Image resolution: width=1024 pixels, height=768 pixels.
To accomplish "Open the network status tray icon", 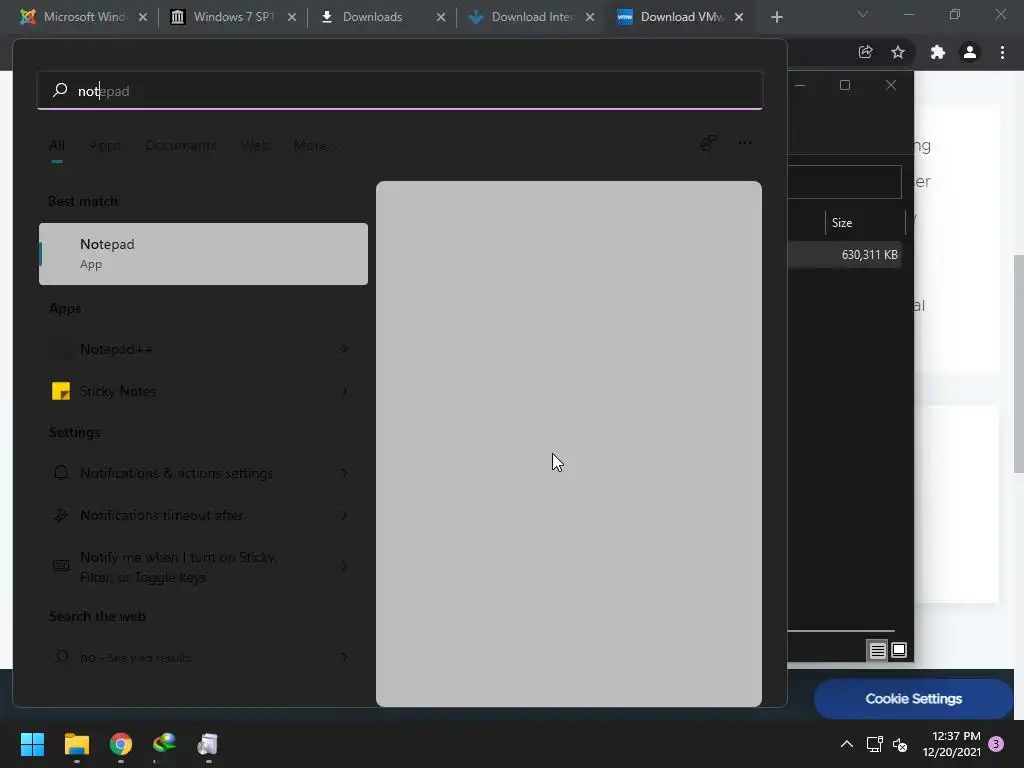I will [874, 744].
